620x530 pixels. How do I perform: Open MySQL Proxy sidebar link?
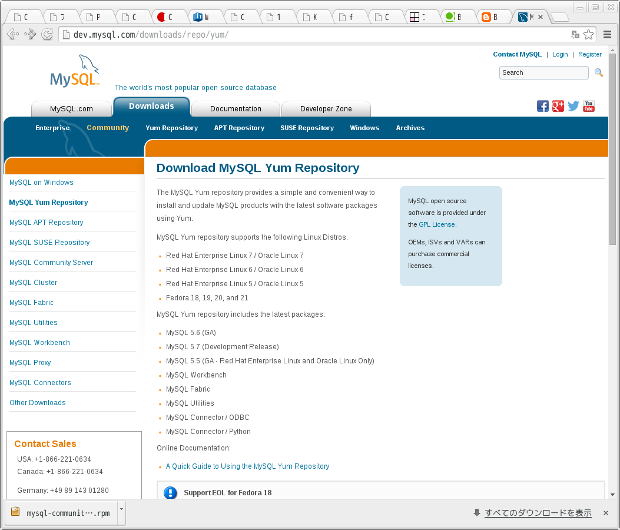30,362
